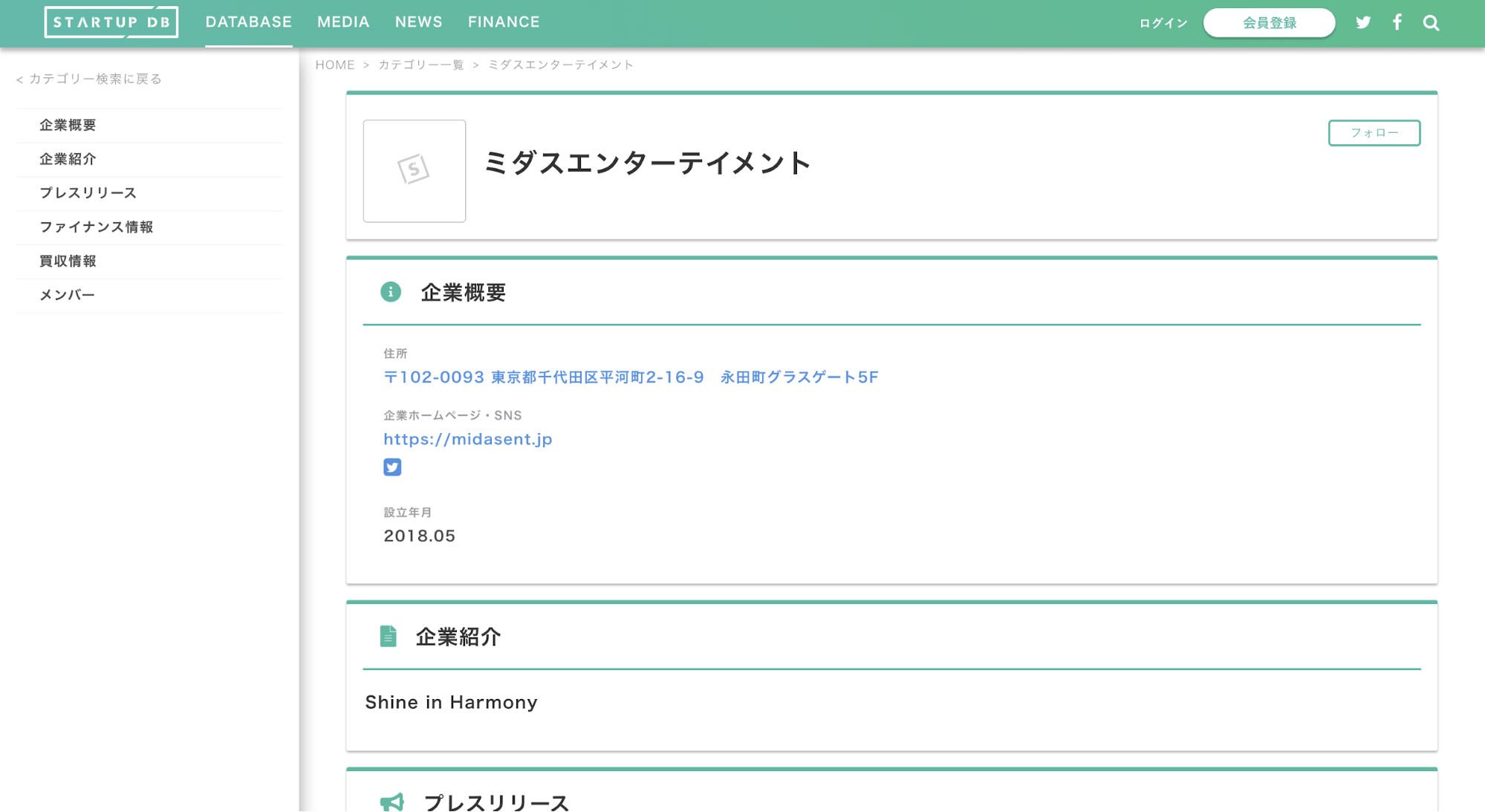Select ファイナンス情報 in the sidebar

click(97, 227)
